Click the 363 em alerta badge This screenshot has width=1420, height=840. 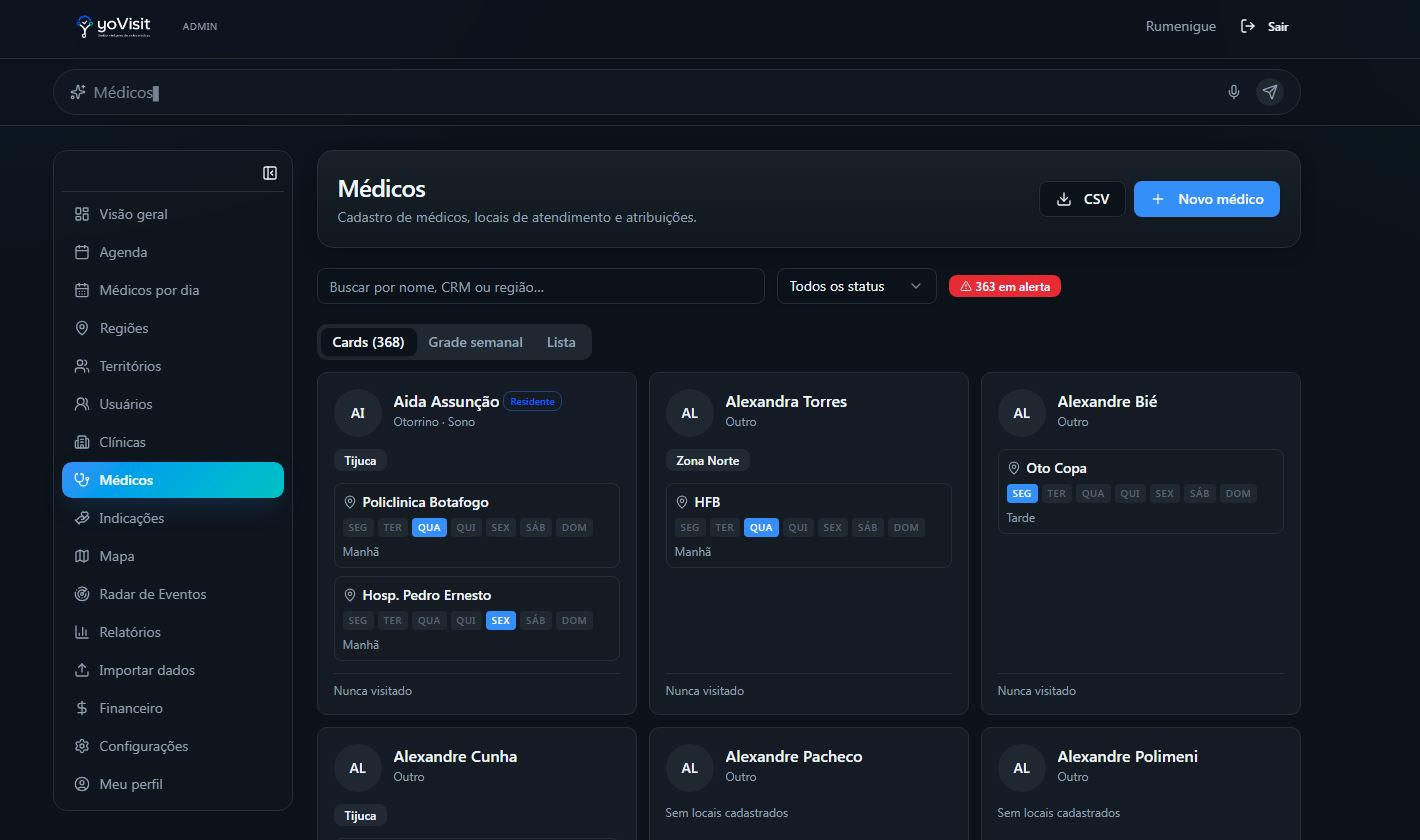(x=1005, y=286)
